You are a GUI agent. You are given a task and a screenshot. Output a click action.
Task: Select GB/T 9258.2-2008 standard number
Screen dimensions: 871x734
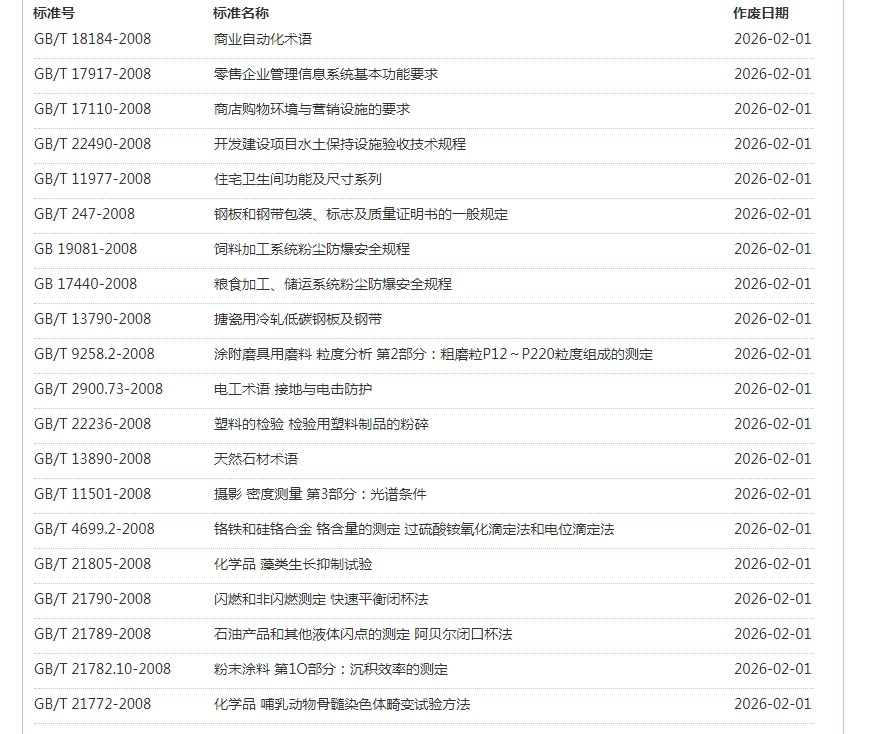94,354
